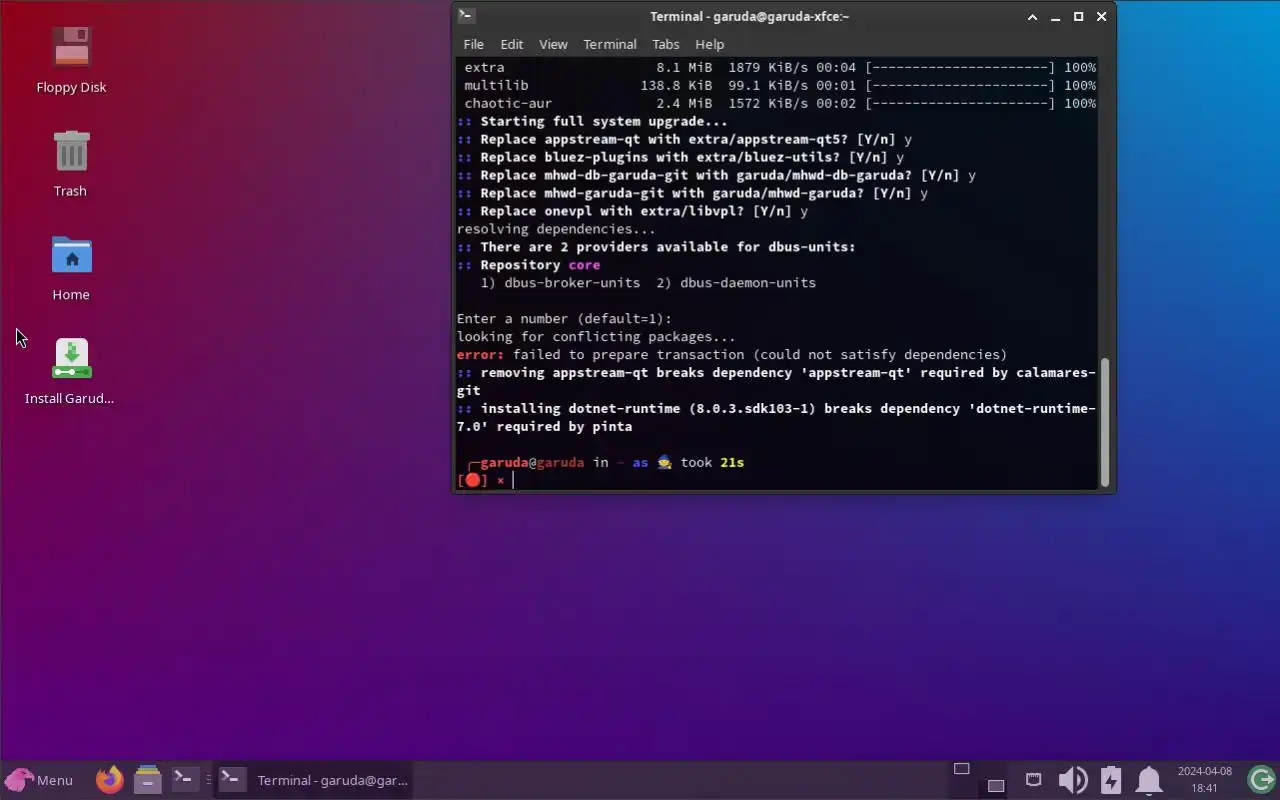The height and width of the screenshot is (800, 1280).
Task: Click the 'Replace appstream-qt with extra/appstream-qt5?' line
Action: pos(684,139)
